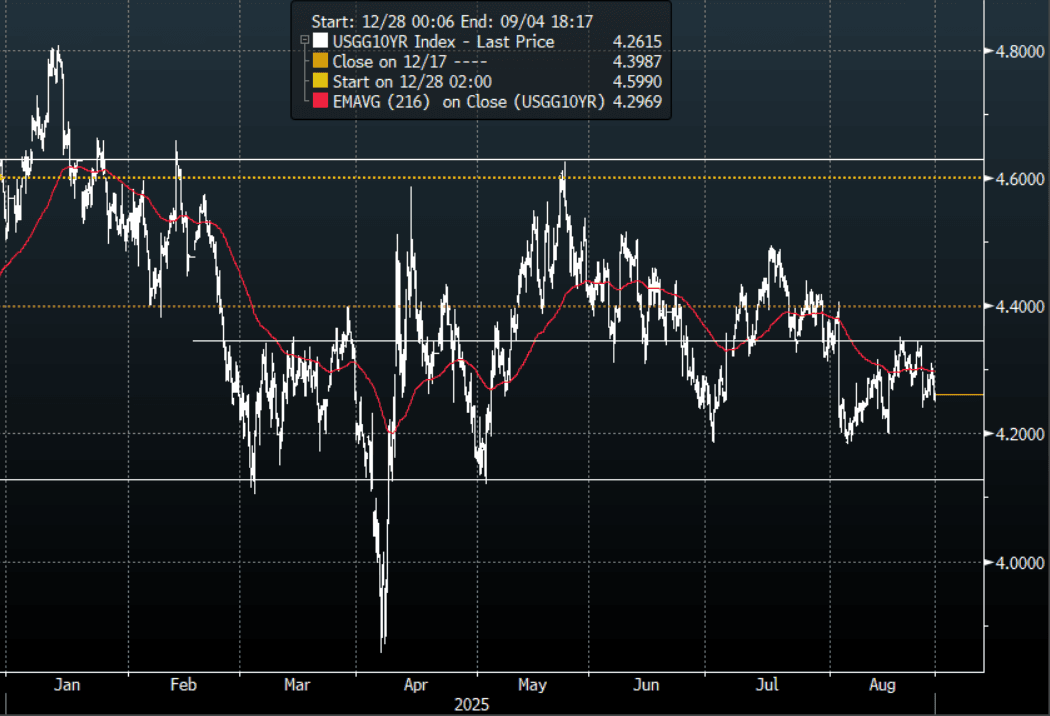
Task: Click the Jul x-axis label
Action: click(767, 685)
